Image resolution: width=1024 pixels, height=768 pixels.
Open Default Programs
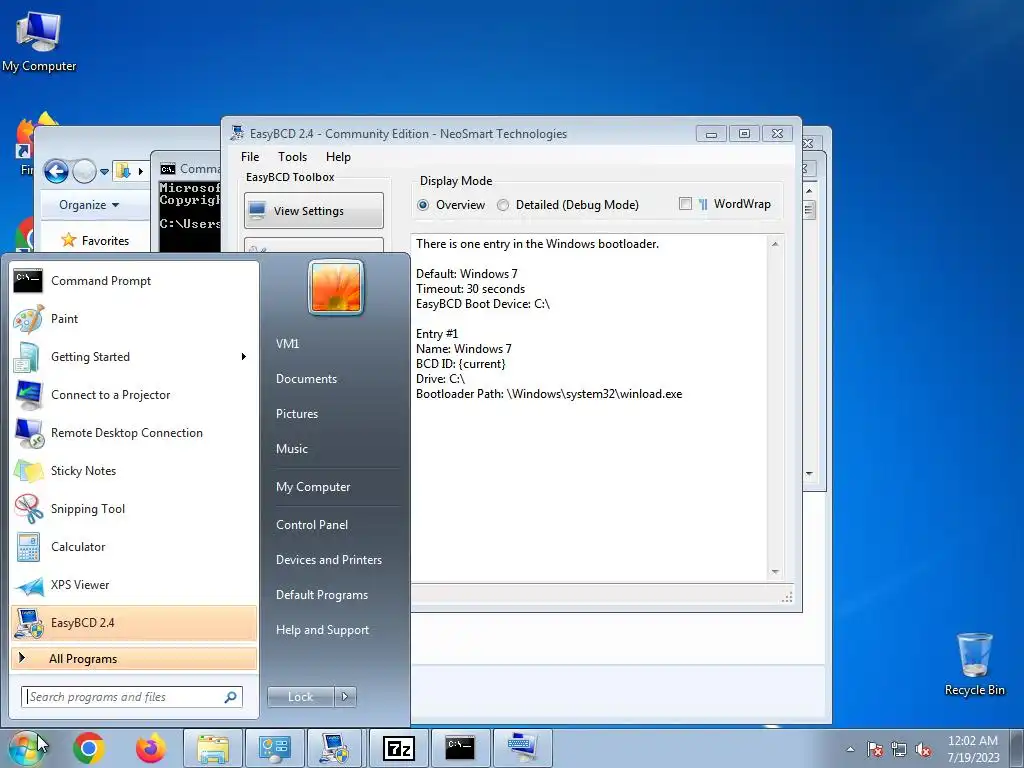click(x=322, y=595)
